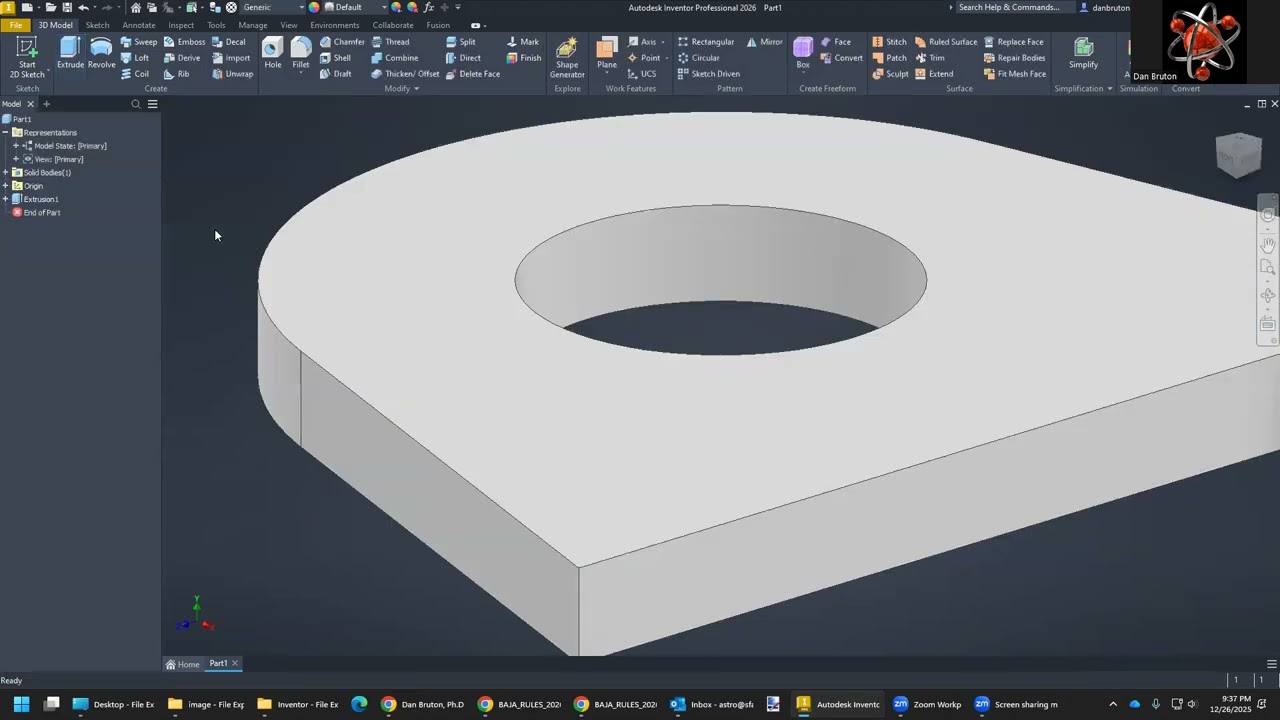This screenshot has width=1280, height=720.
Task: Choose the Sweep tool
Action: point(138,42)
